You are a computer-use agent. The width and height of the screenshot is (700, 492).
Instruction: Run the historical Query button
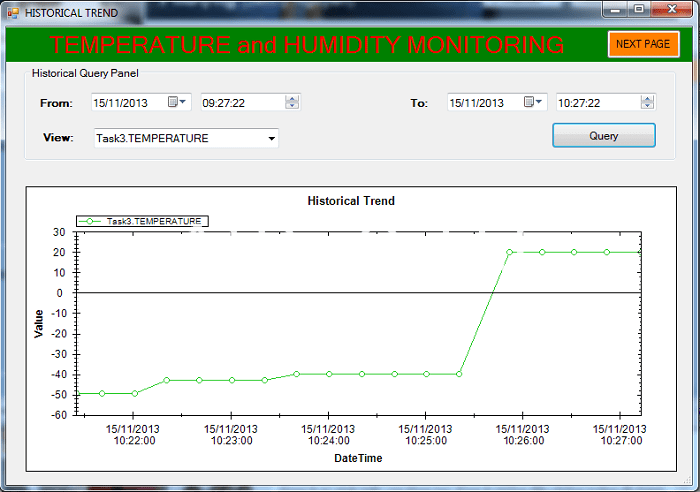click(x=604, y=136)
